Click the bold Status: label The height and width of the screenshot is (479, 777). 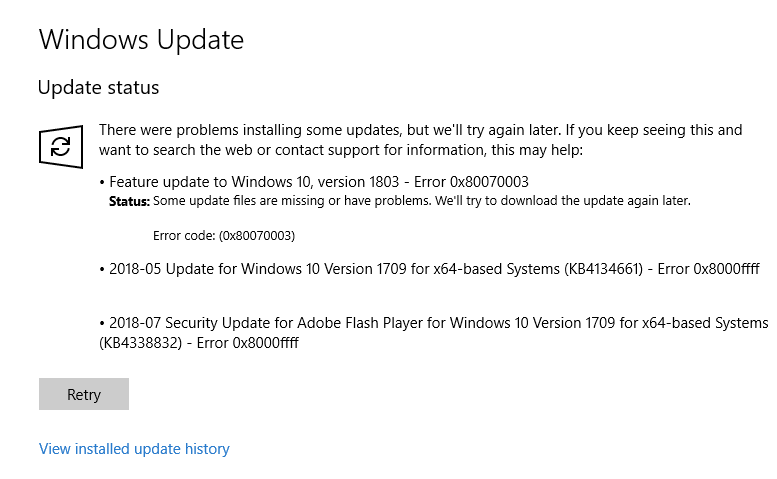129,201
